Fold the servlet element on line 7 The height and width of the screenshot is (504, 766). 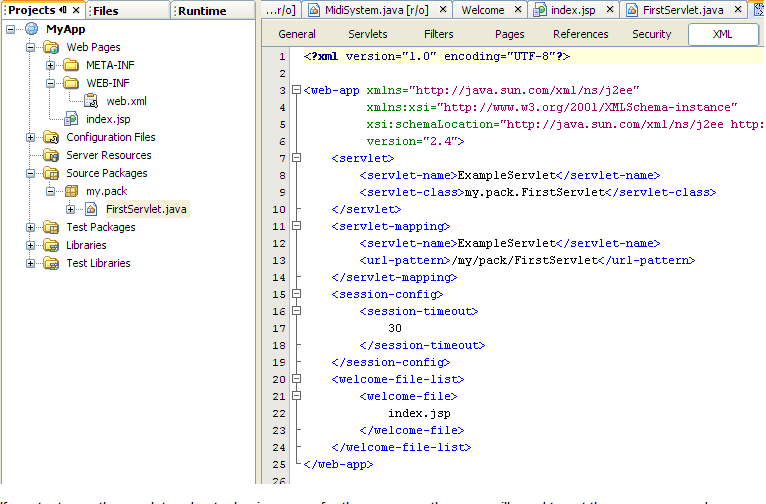point(296,158)
